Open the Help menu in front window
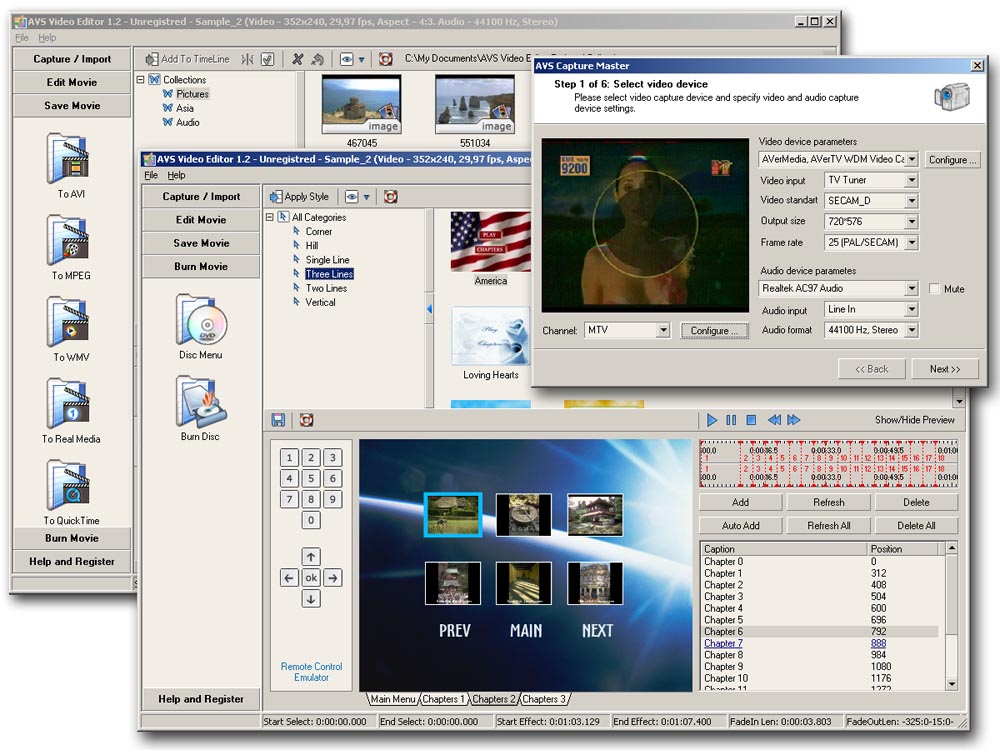Screen dimensions: 1000x750 [x=176, y=175]
